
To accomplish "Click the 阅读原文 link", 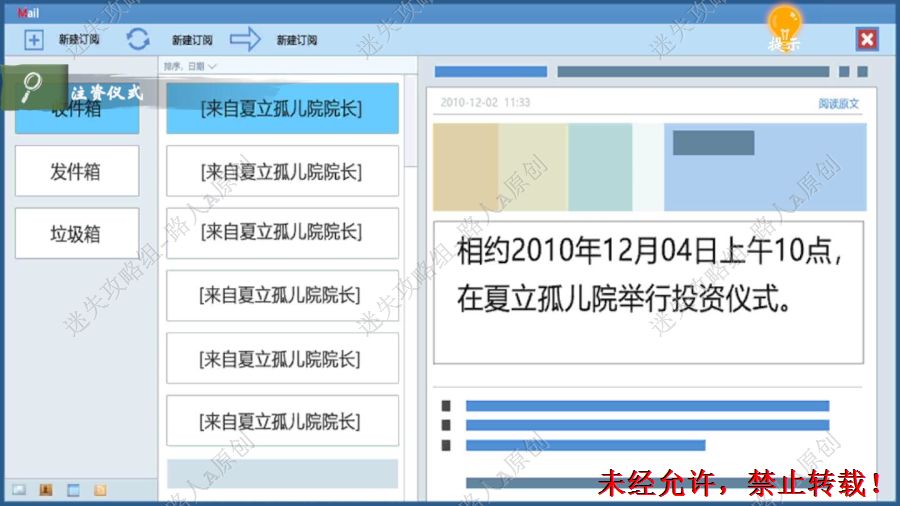I will pyautogui.click(x=838, y=104).
